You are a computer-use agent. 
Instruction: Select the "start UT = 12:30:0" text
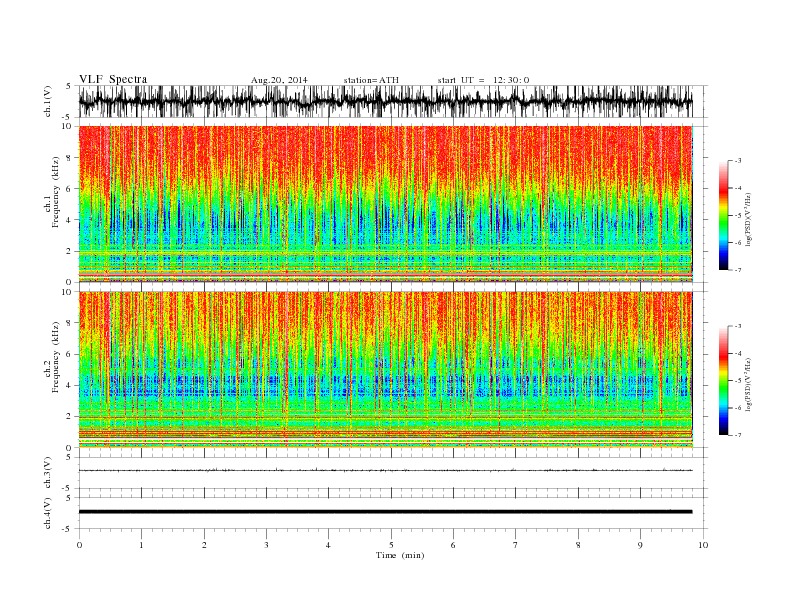click(x=483, y=80)
